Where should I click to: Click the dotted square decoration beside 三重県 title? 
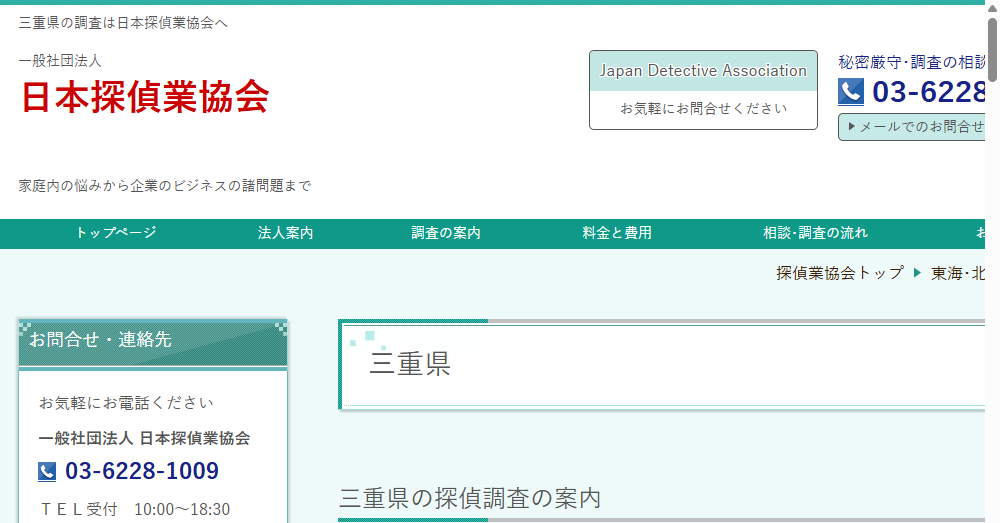point(368,340)
